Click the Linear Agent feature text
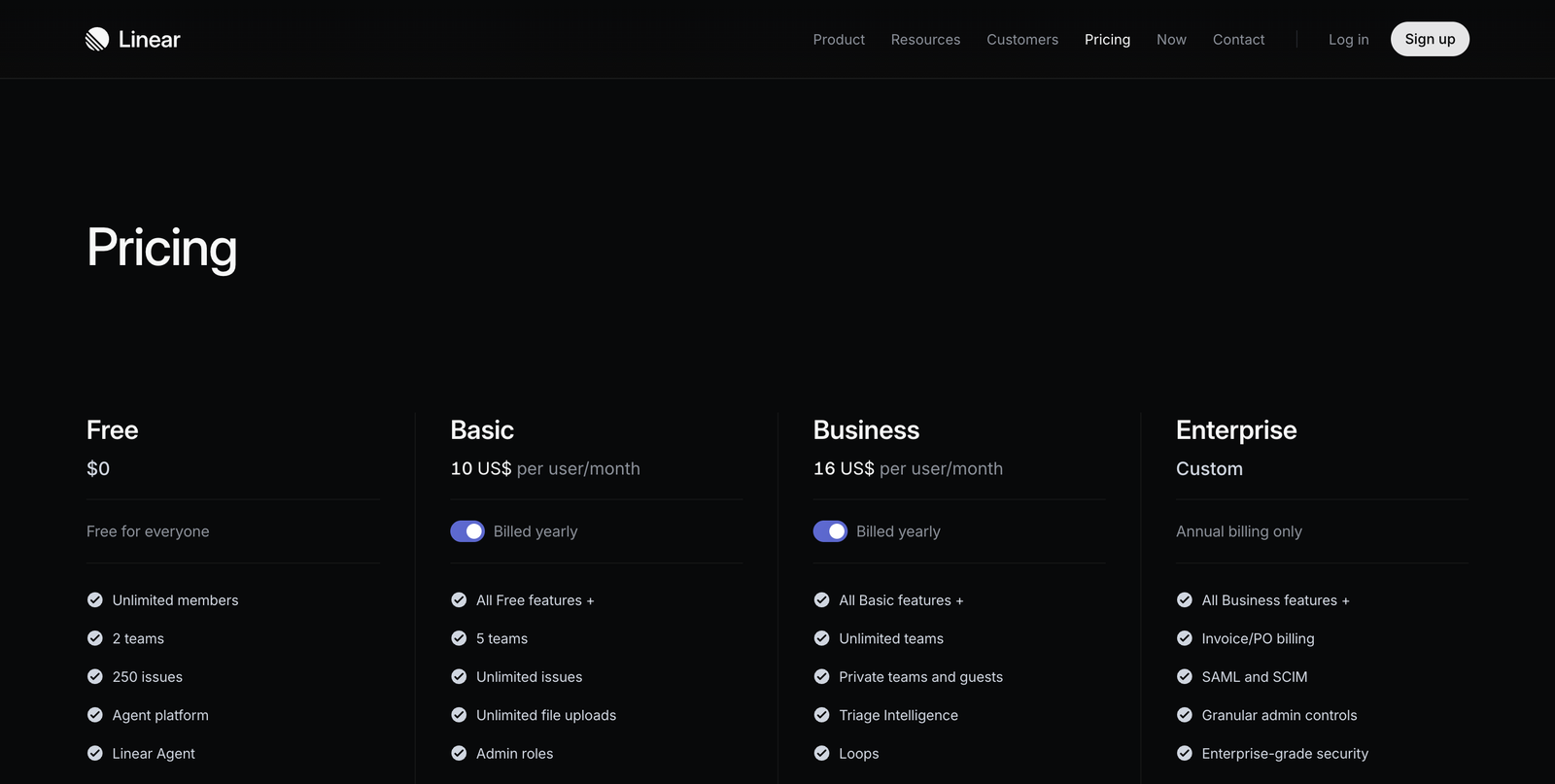The height and width of the screenshot is (784, 1555). [154, 754]
